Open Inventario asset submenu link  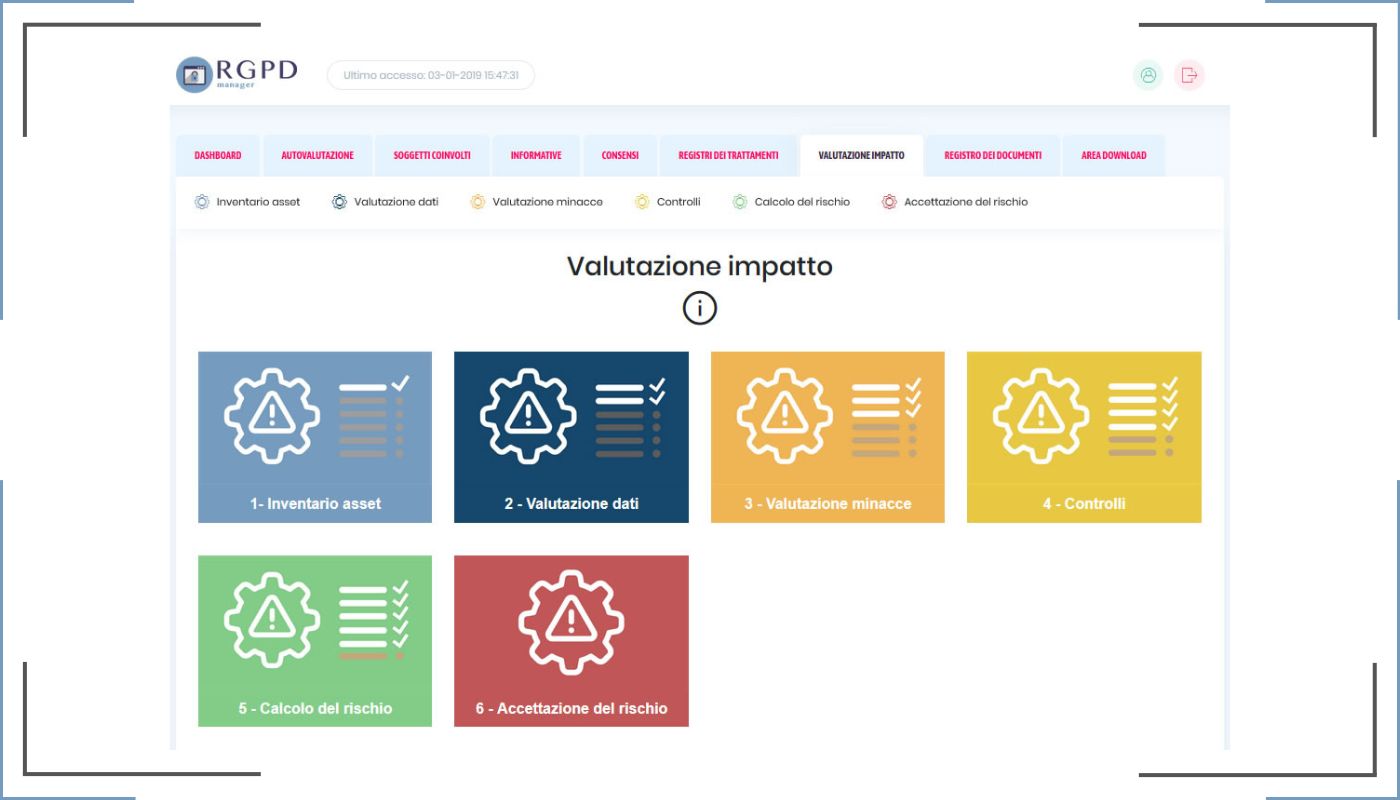coord(258,202)
